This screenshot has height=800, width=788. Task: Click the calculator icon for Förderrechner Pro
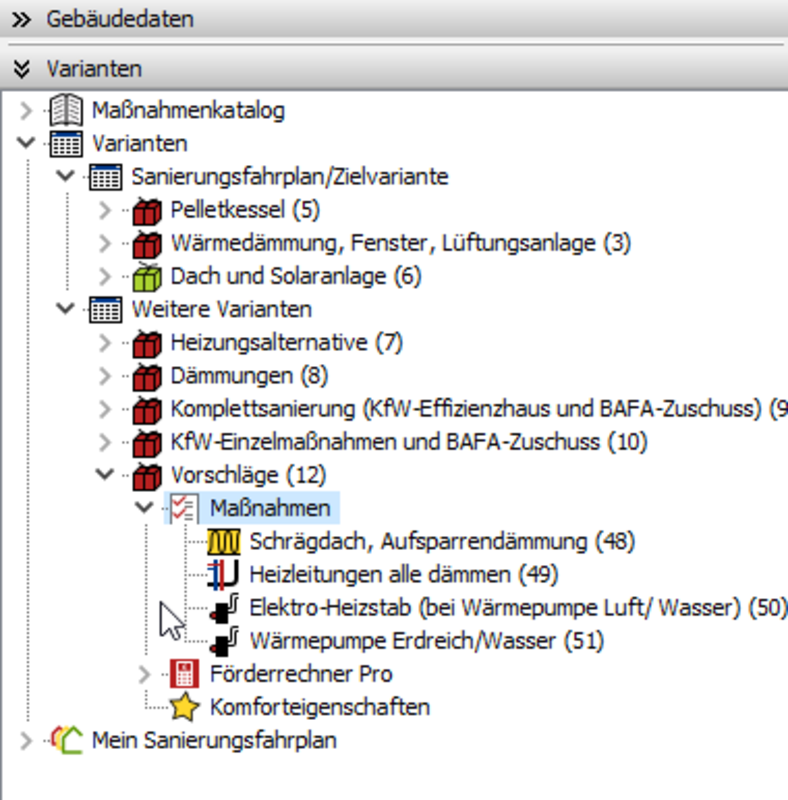pyautogui.click(x=184, y=674)
